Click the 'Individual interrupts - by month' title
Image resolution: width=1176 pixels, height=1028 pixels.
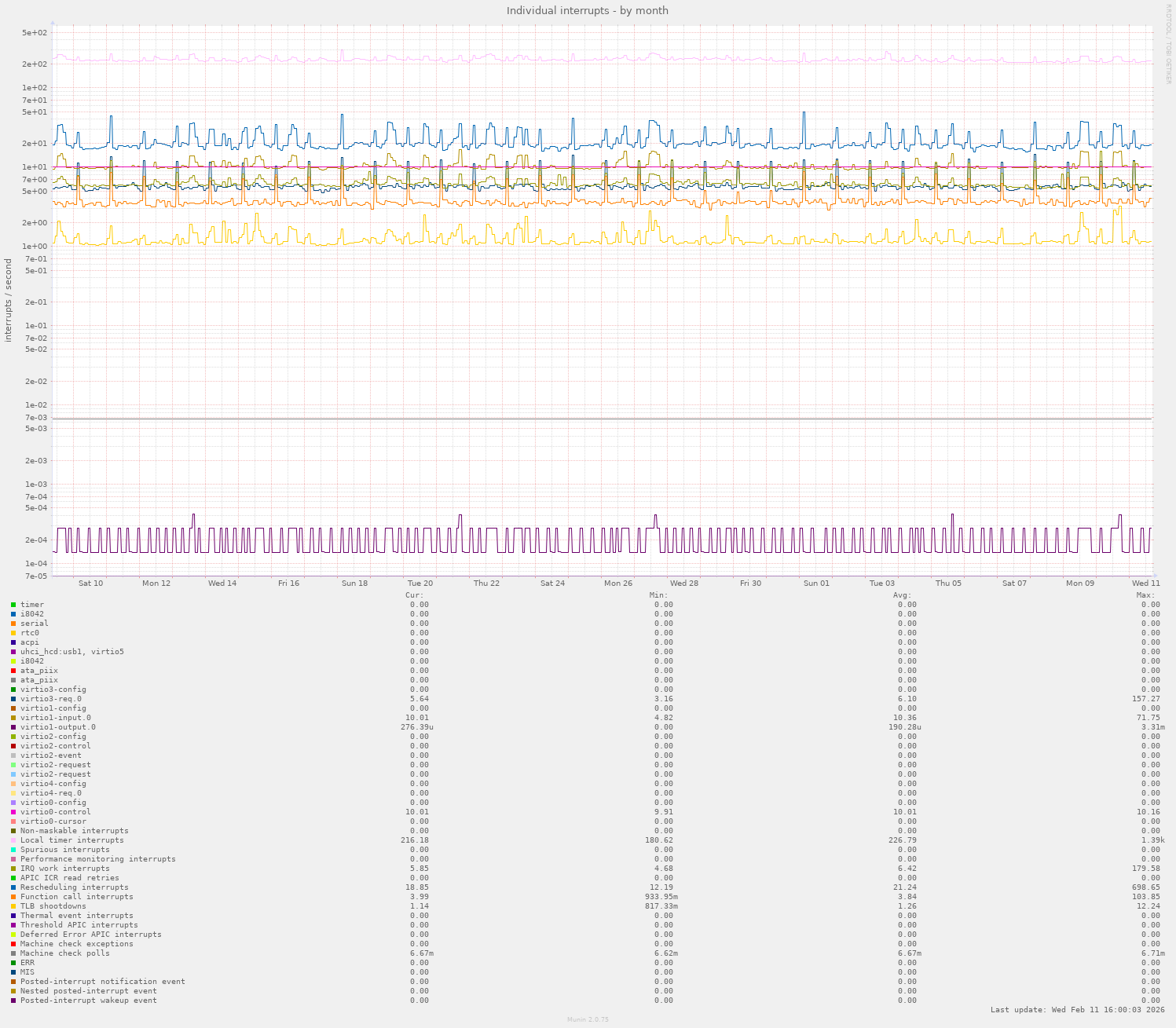[588, 10]
